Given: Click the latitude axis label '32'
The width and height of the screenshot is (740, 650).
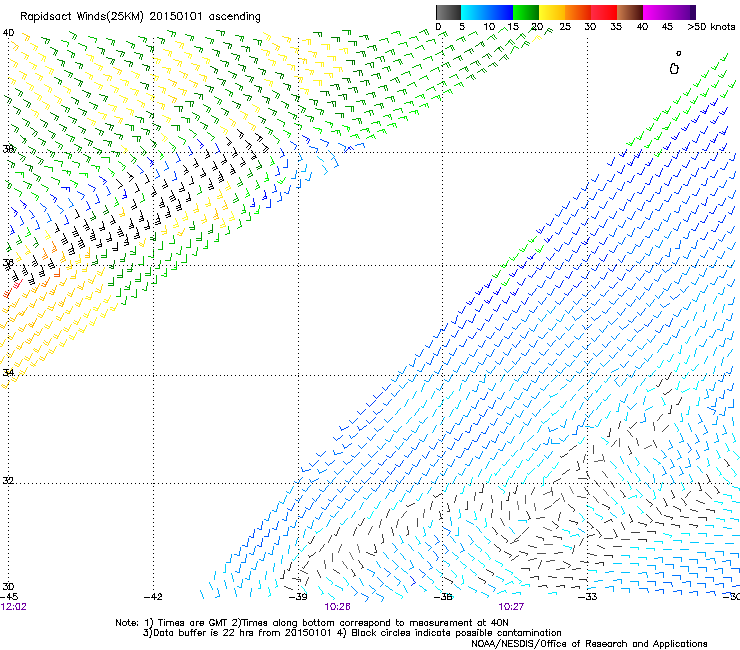Looking at the screenshot, I should click(8, 481).
